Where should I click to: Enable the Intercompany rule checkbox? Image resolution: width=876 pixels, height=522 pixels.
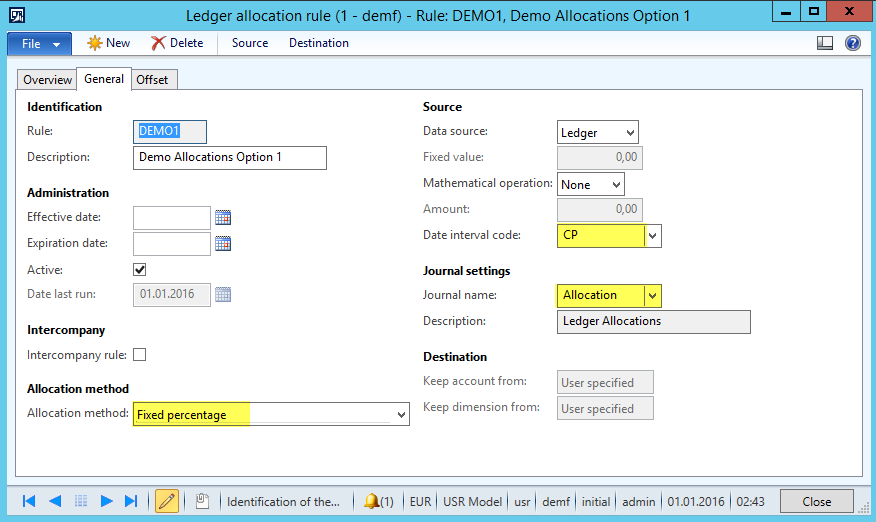pyautogui.click(x=140, y=354)
